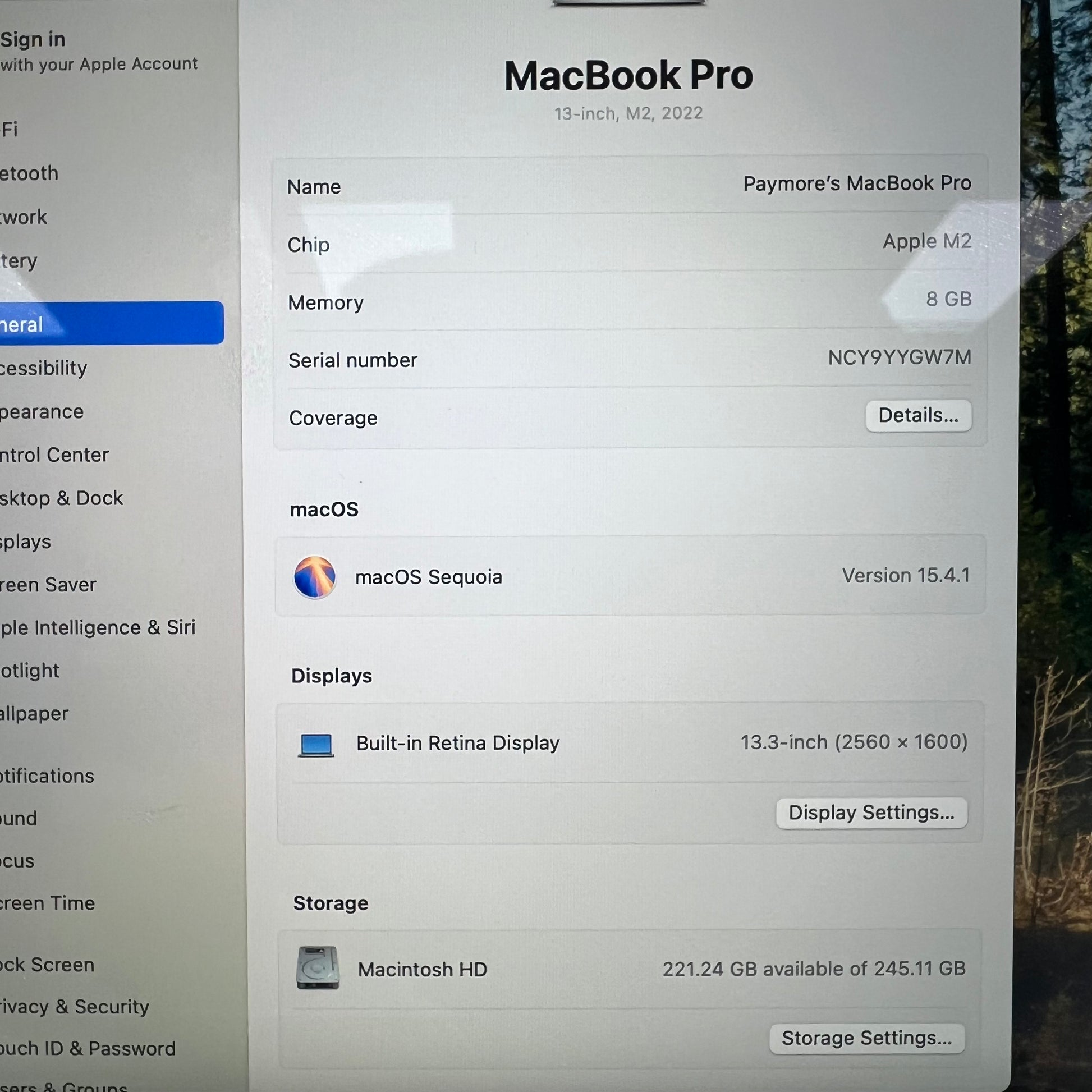Screen dimensions: 1092x1092
Task: Open Sound settings in sidebar
Action: pos(19,818)
